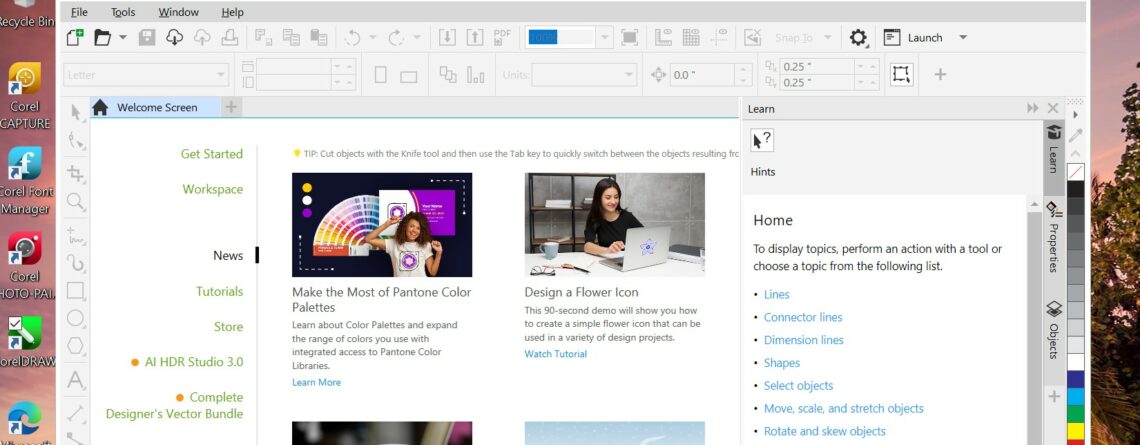The height and width of the screenshot is (445, 1140).
Task: Open the Options gear icon
Action: pos(858,38)
